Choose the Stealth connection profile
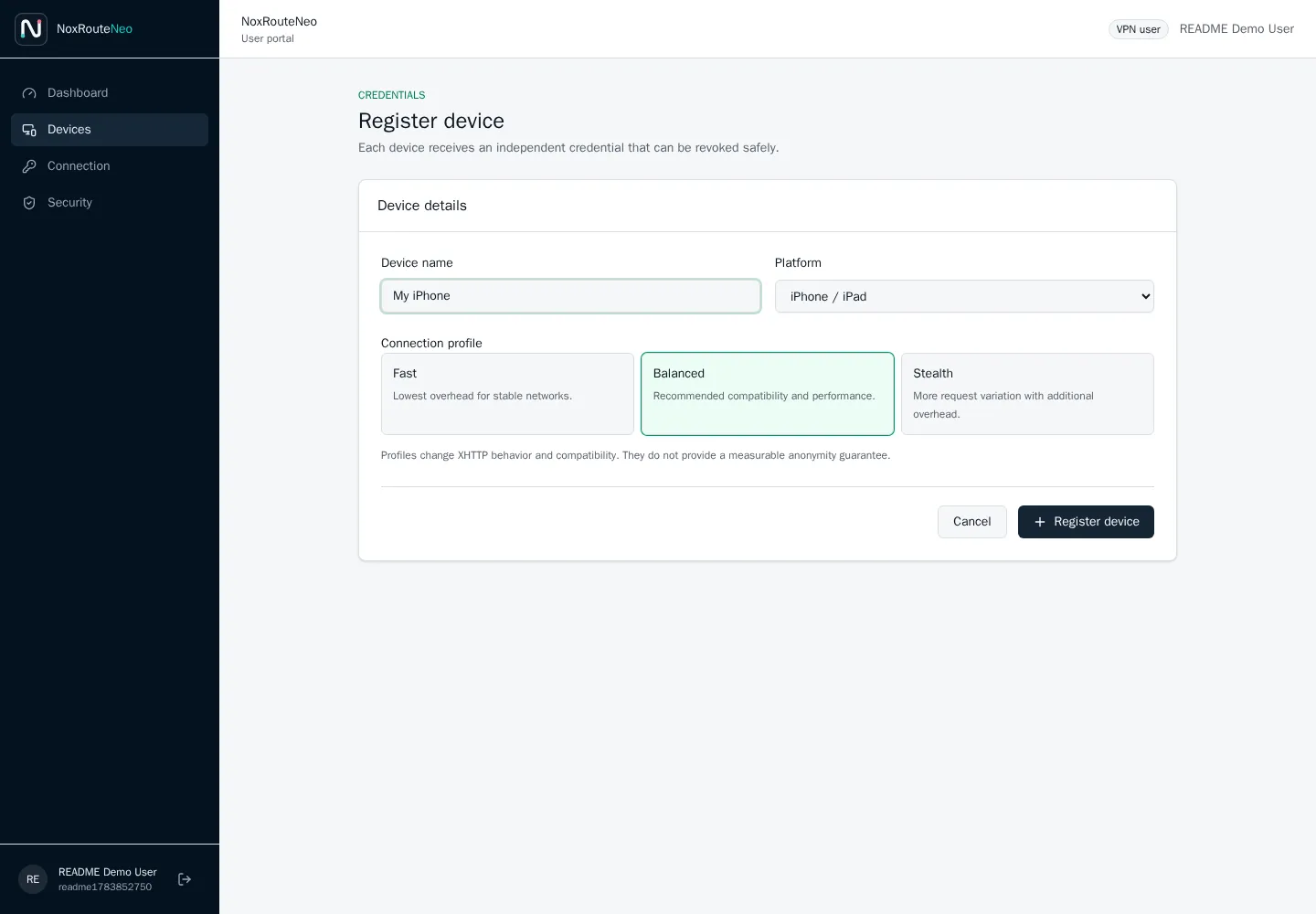Image resolution: width=1316 pixels, height=914 pixels. point(1027,394)
